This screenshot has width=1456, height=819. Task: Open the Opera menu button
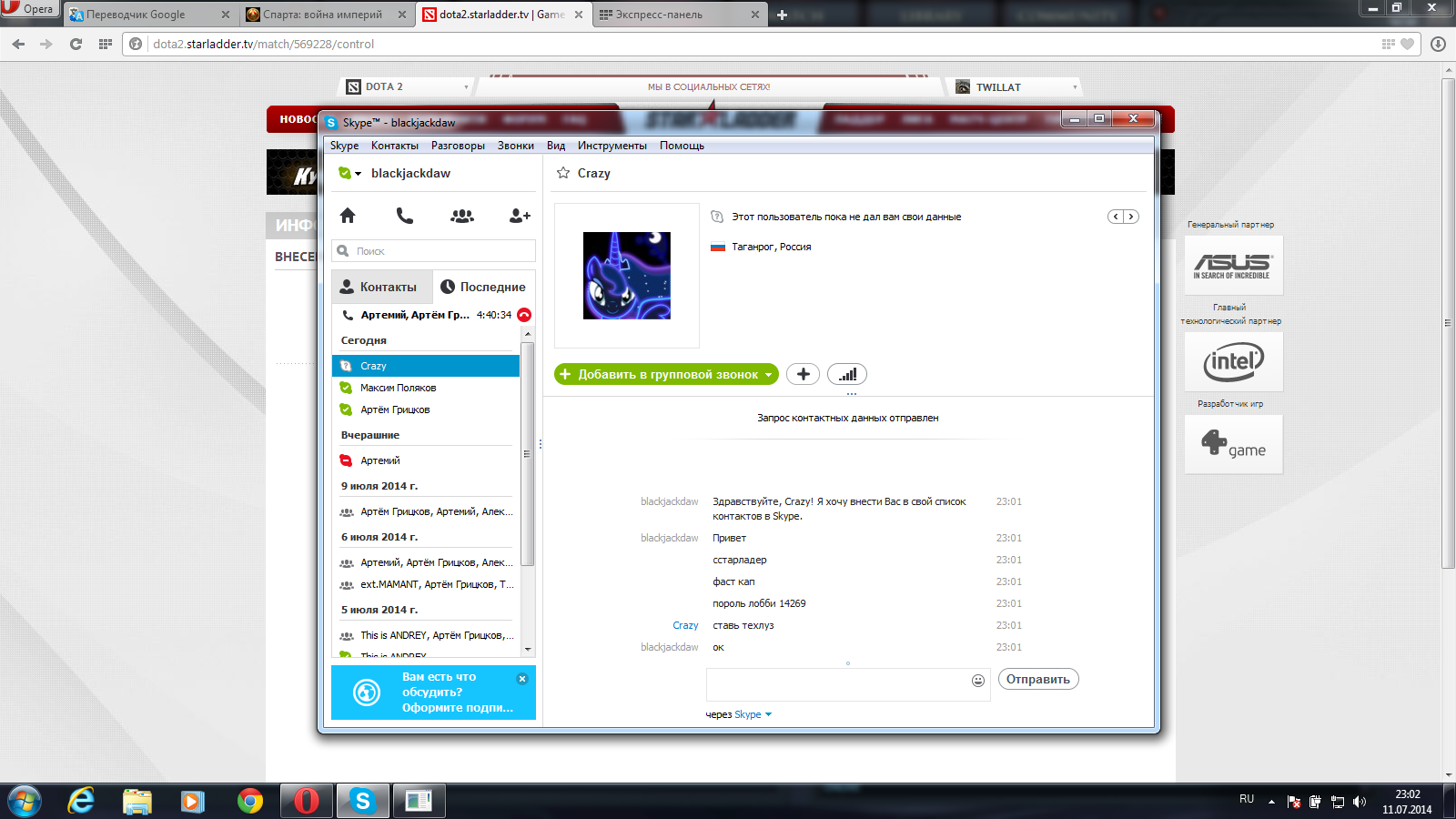pos(29,9)
